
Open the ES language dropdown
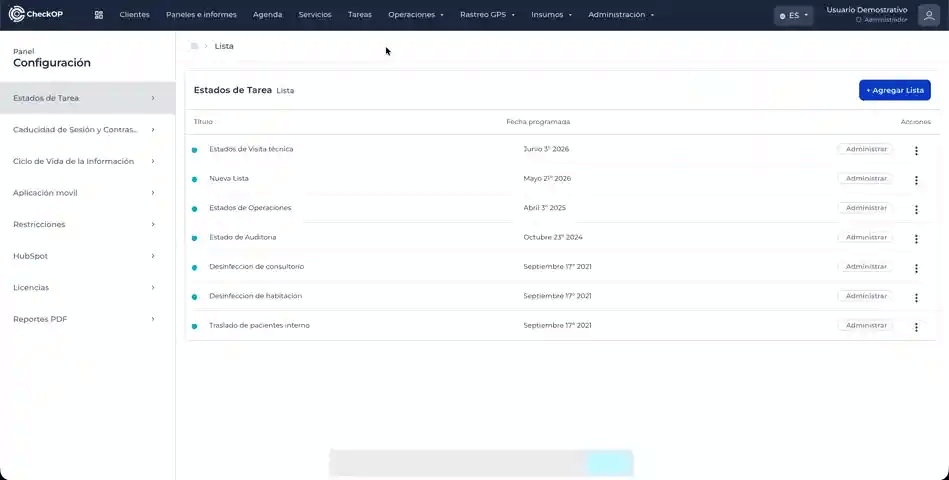(x=793, y=16)
